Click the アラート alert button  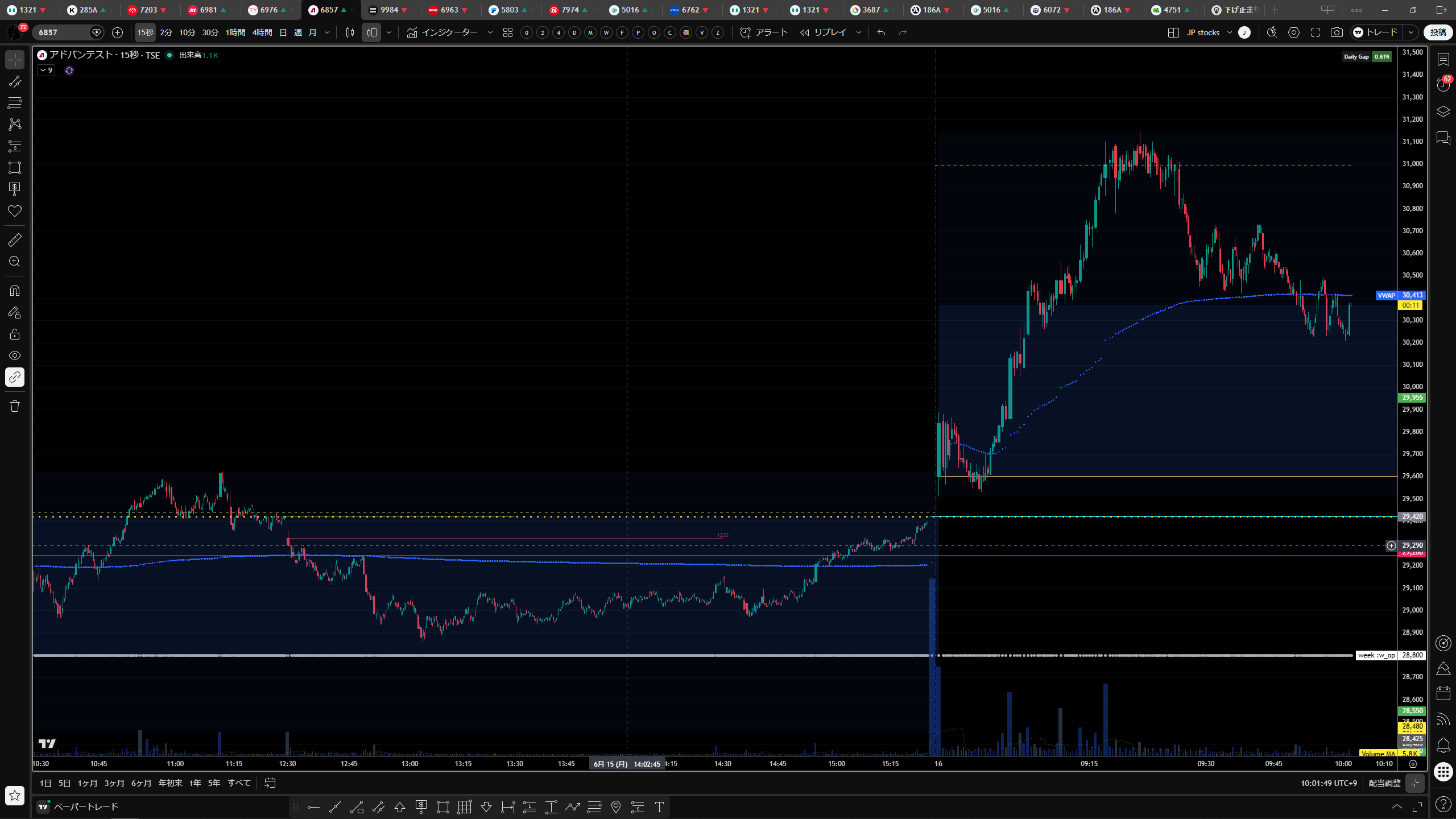pos(764,32)
